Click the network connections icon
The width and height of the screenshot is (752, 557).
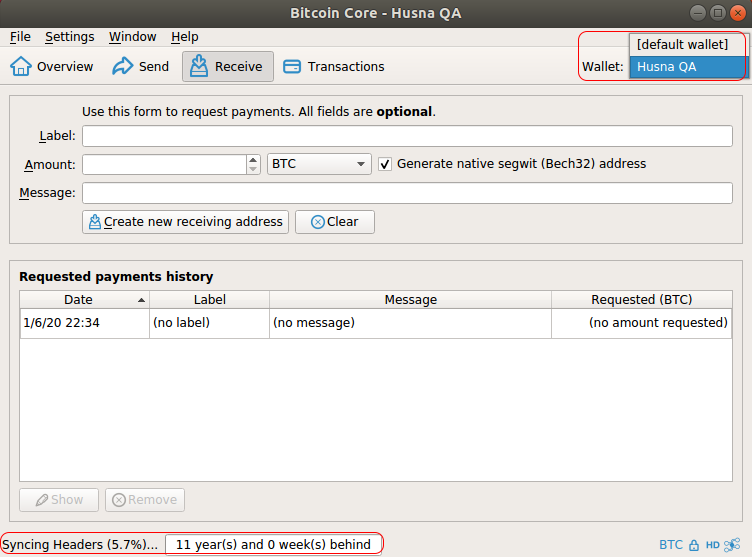pos(732,545)
